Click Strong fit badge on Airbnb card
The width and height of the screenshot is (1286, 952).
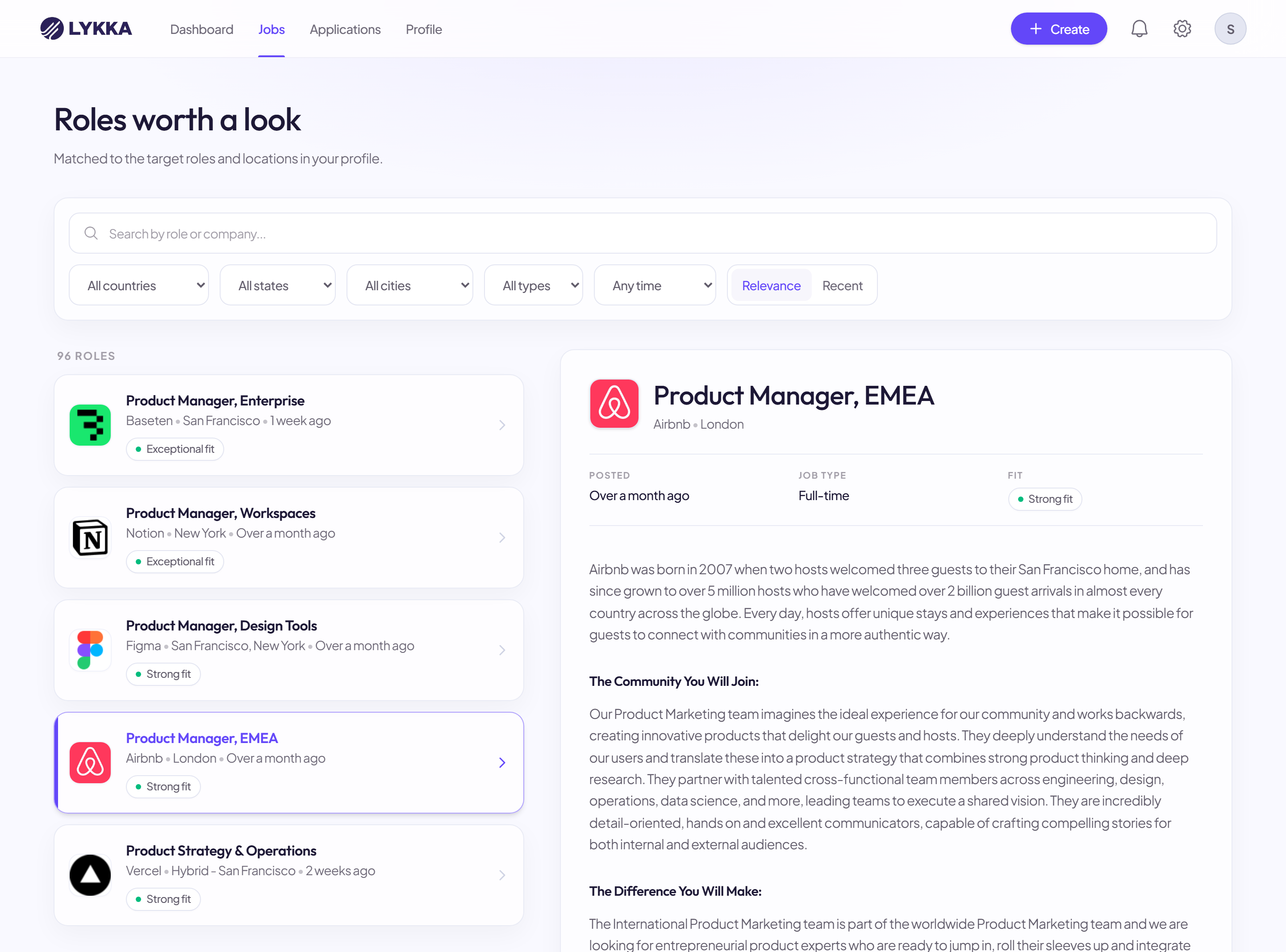163,787
